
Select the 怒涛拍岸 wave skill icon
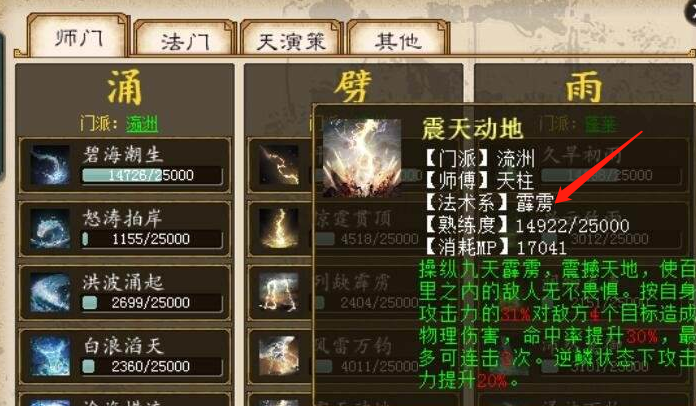point(50,229)
